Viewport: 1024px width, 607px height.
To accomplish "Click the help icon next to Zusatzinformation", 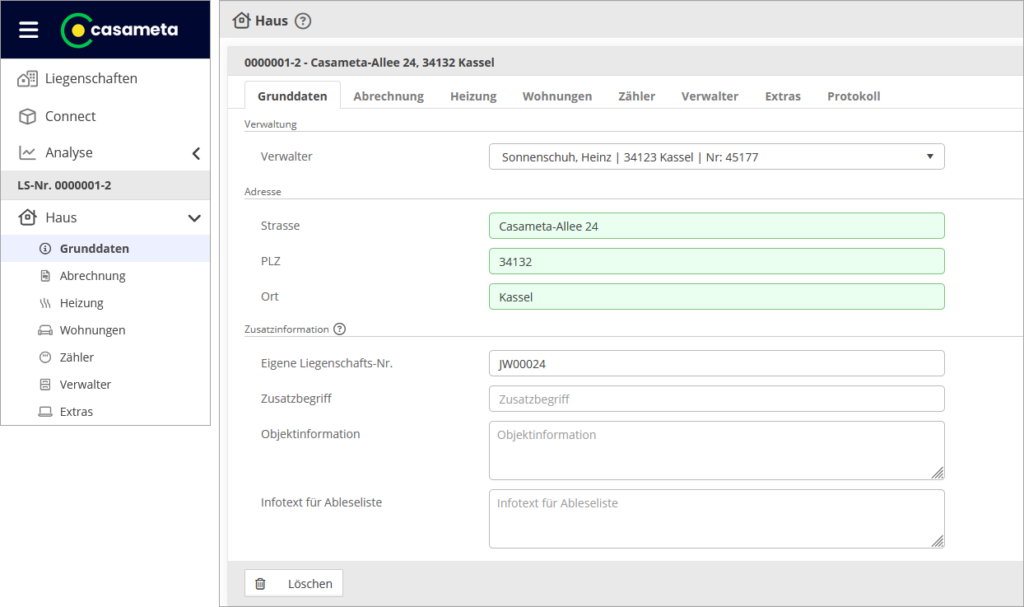I will (340, 329).
